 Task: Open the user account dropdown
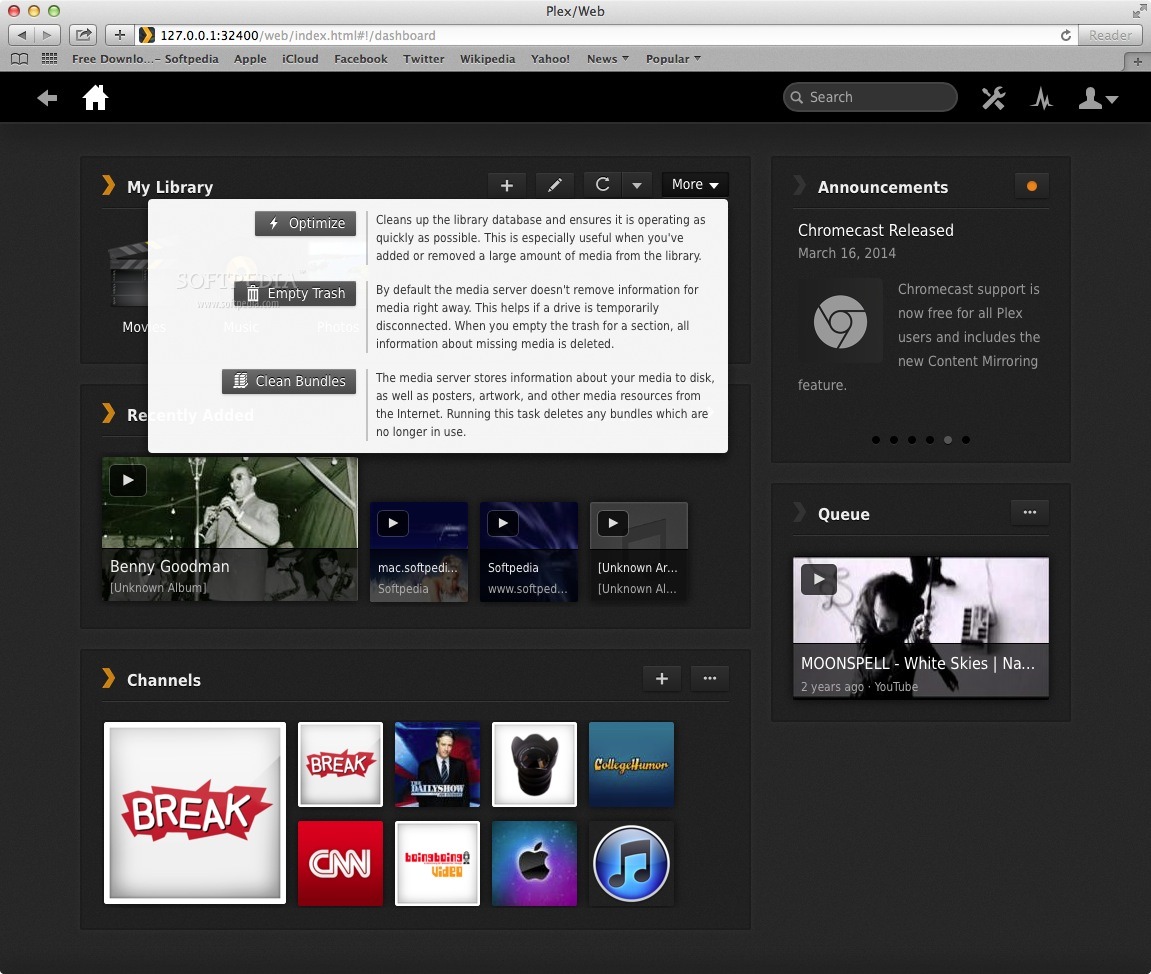click(x=1097, y=98)
